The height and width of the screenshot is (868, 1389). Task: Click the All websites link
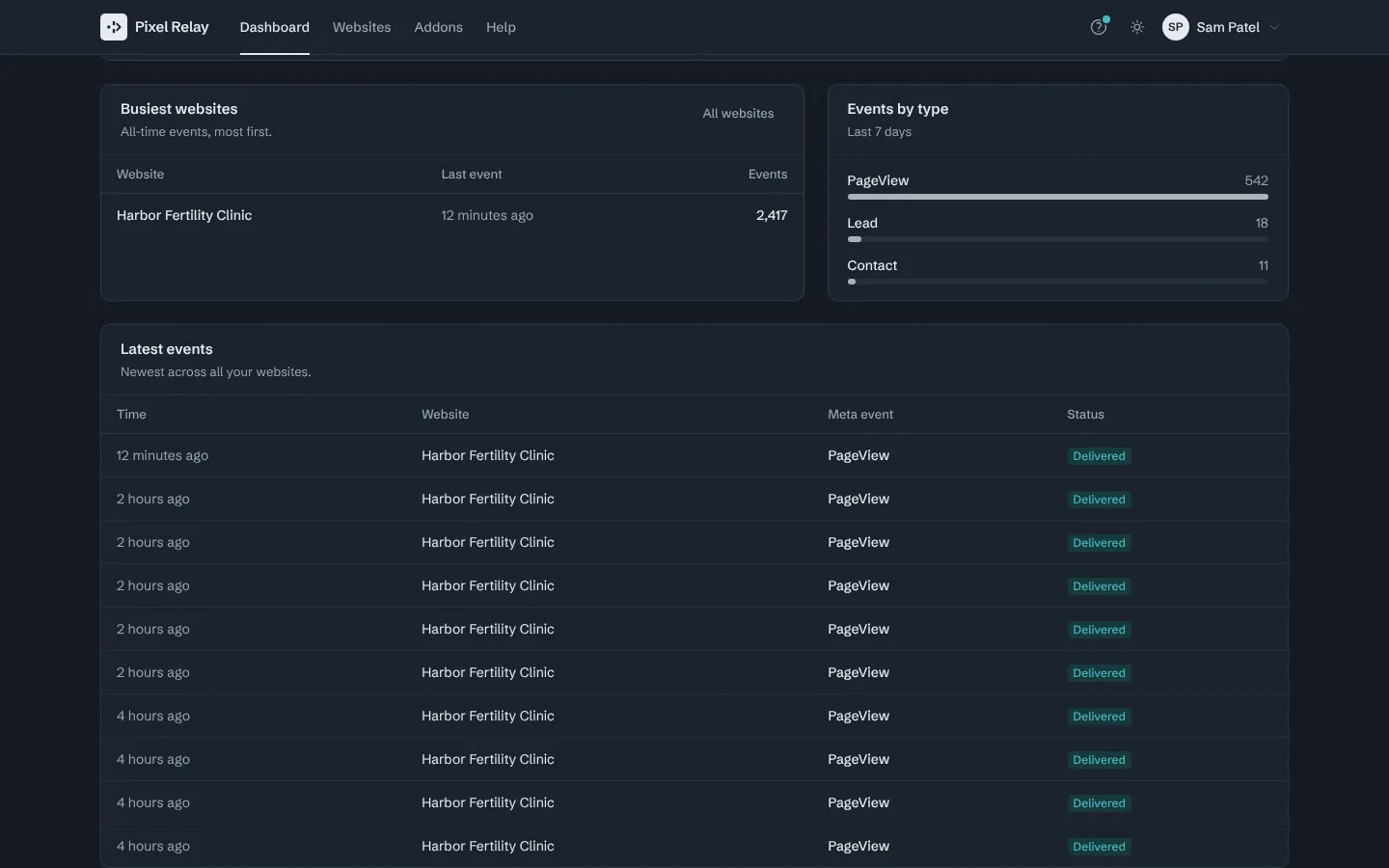[x=738, y=114]
